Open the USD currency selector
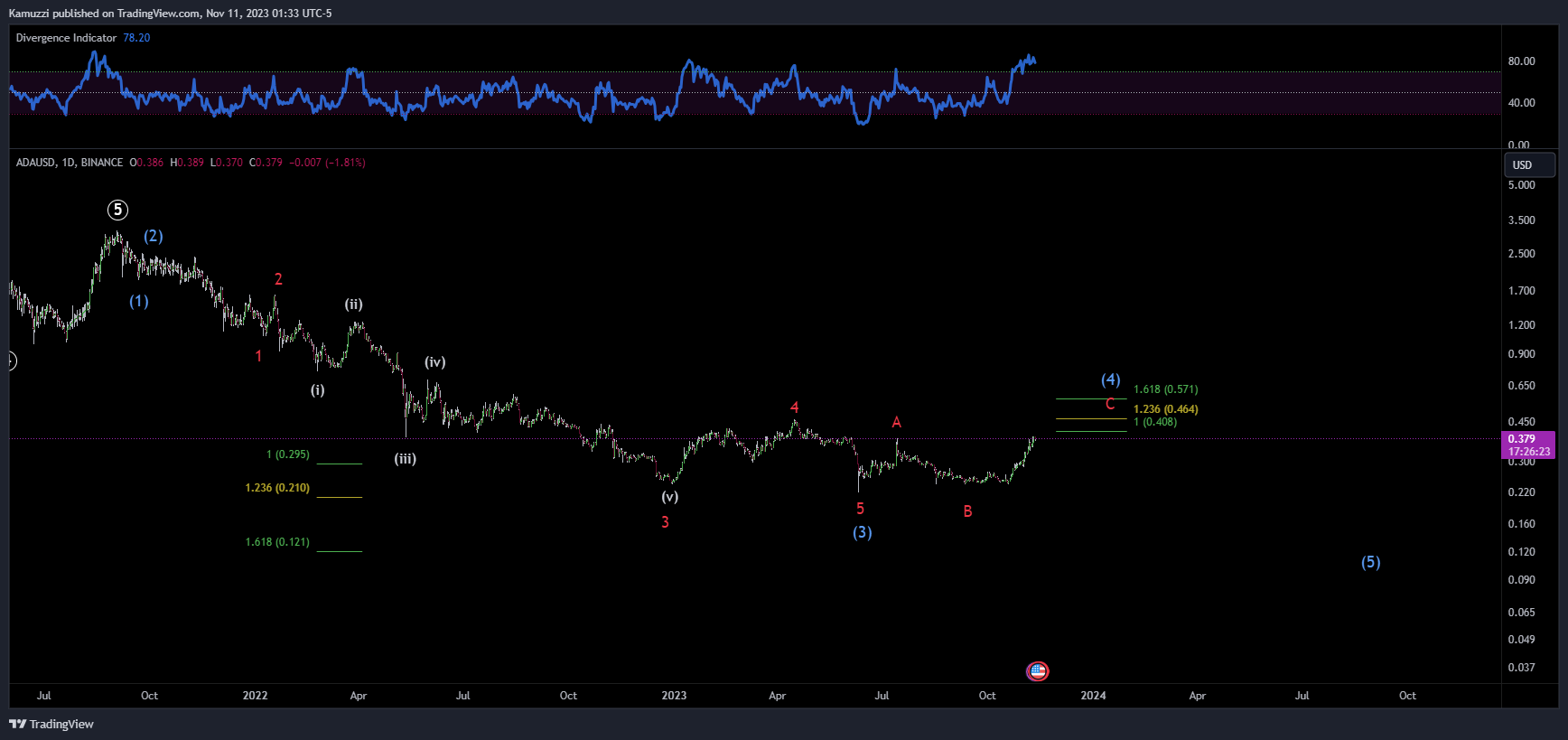 click(x=1529, y=164)
